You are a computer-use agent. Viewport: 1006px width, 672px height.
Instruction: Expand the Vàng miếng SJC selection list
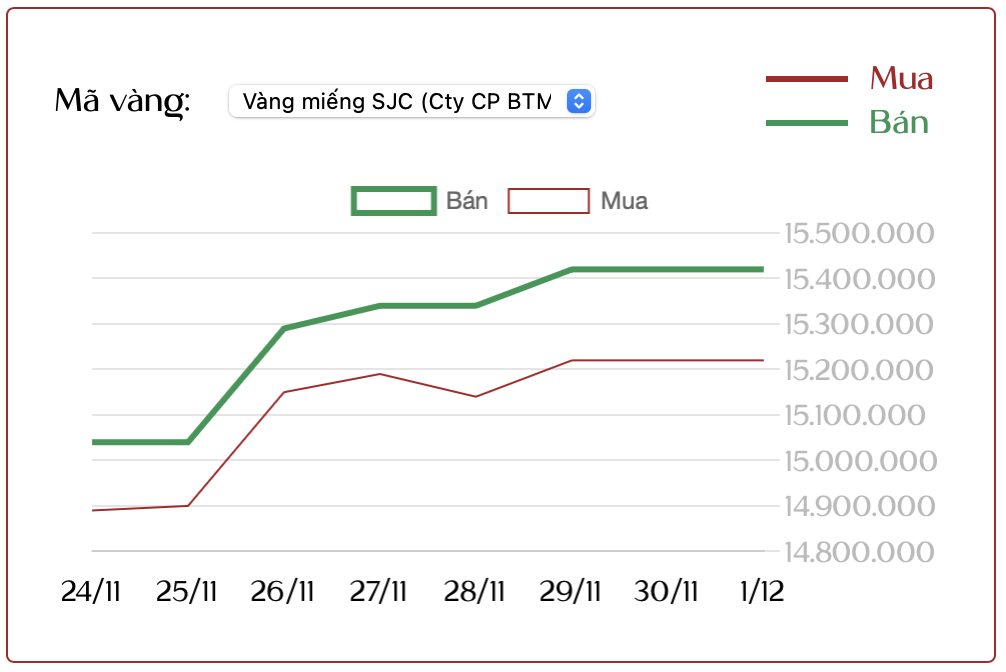[410, 101]
